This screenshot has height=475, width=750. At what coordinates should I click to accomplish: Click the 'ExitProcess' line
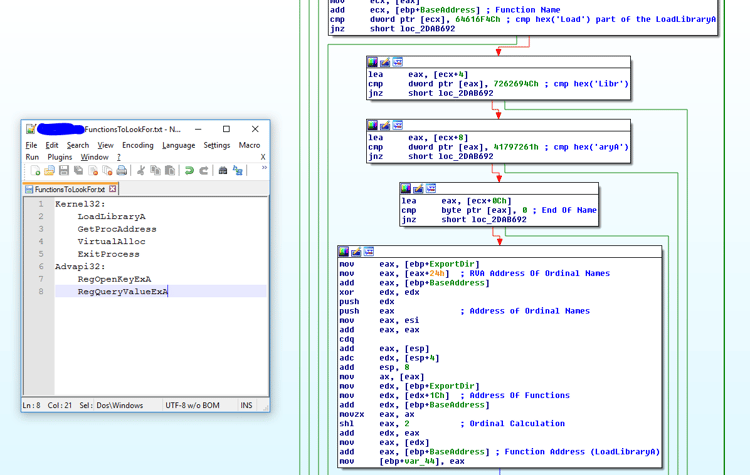[109, 254]
